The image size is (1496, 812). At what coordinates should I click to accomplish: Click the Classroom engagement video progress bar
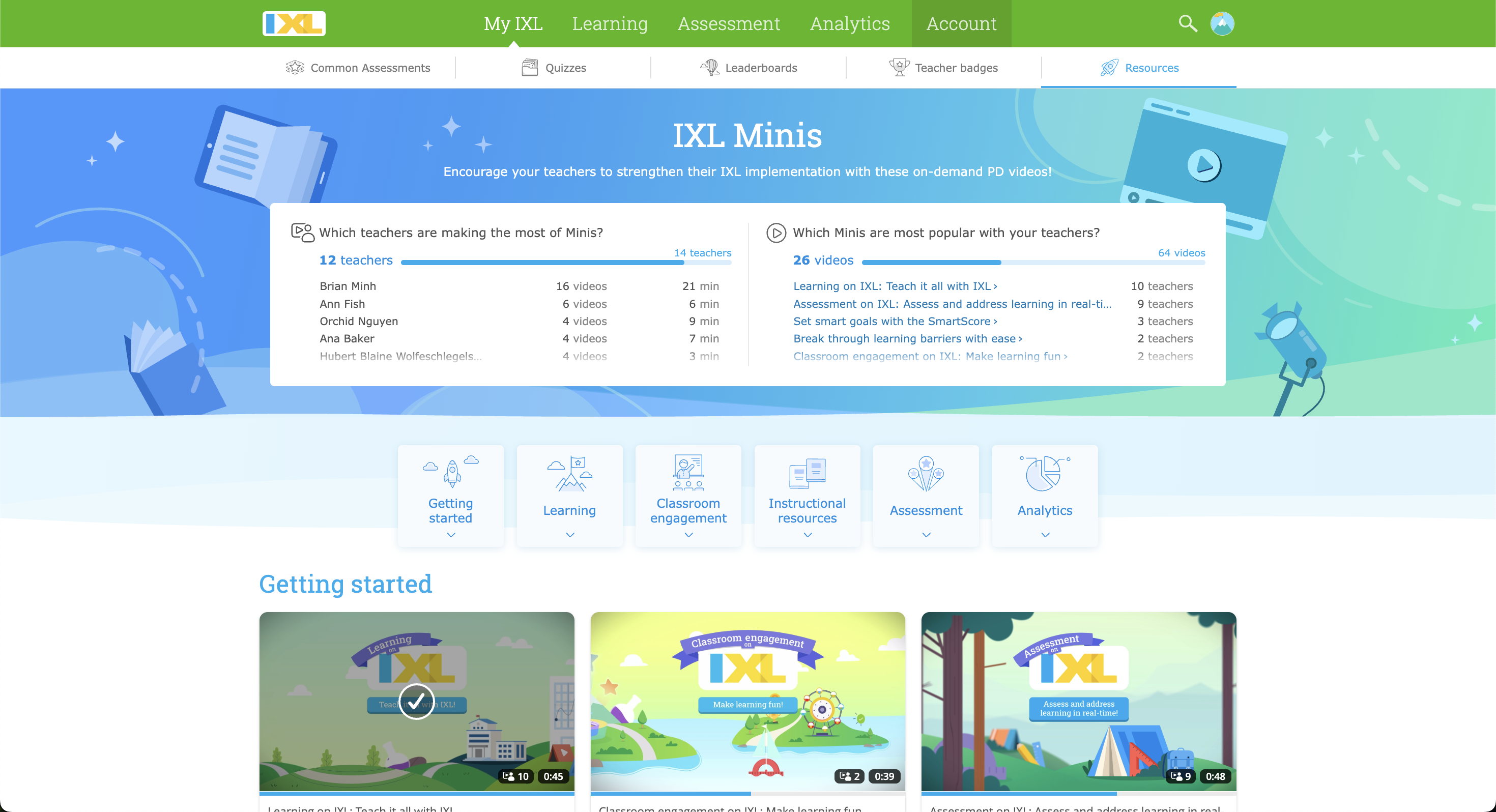click(x=747, y=793)
